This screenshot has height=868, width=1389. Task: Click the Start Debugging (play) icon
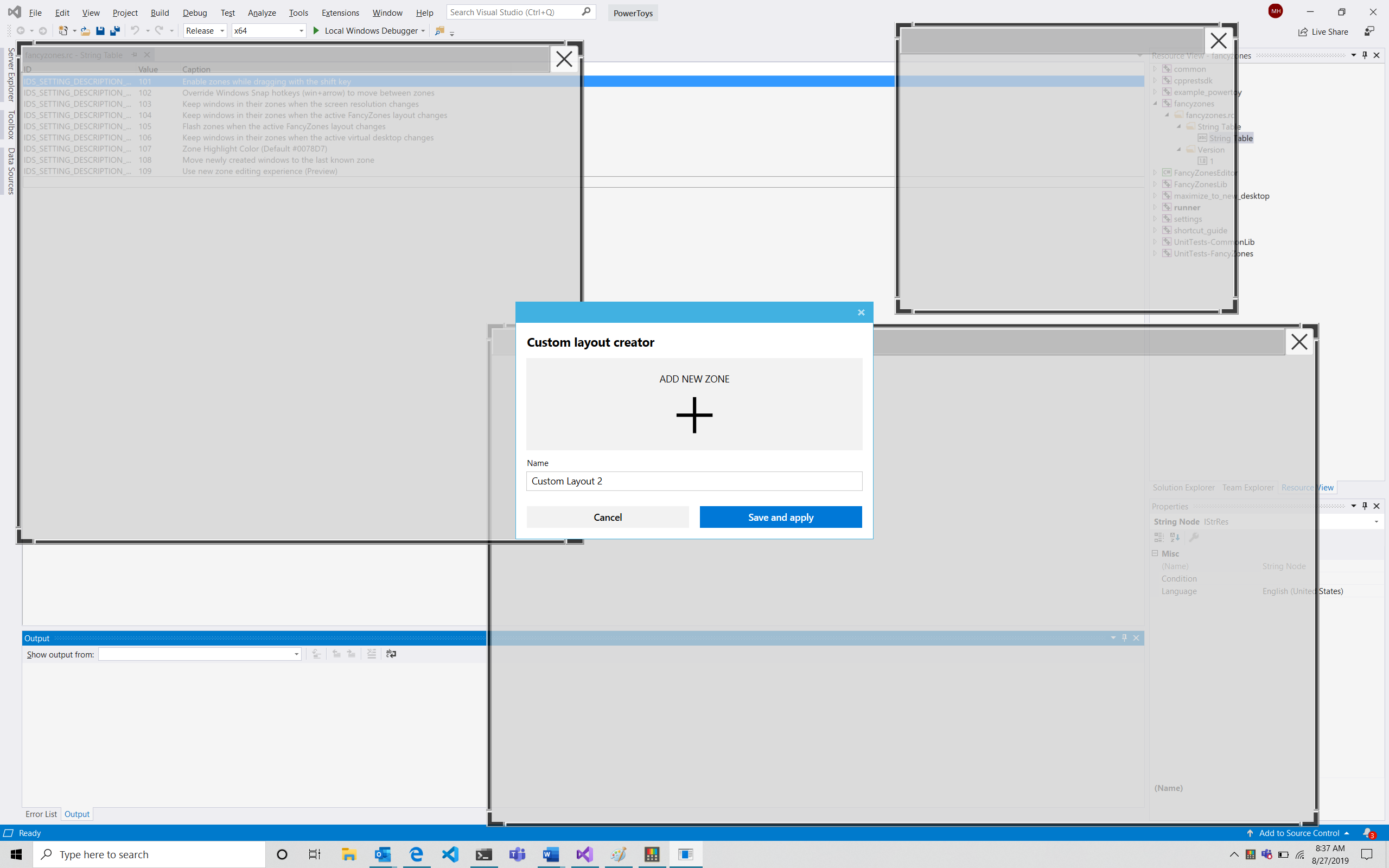tap(317, 30)
